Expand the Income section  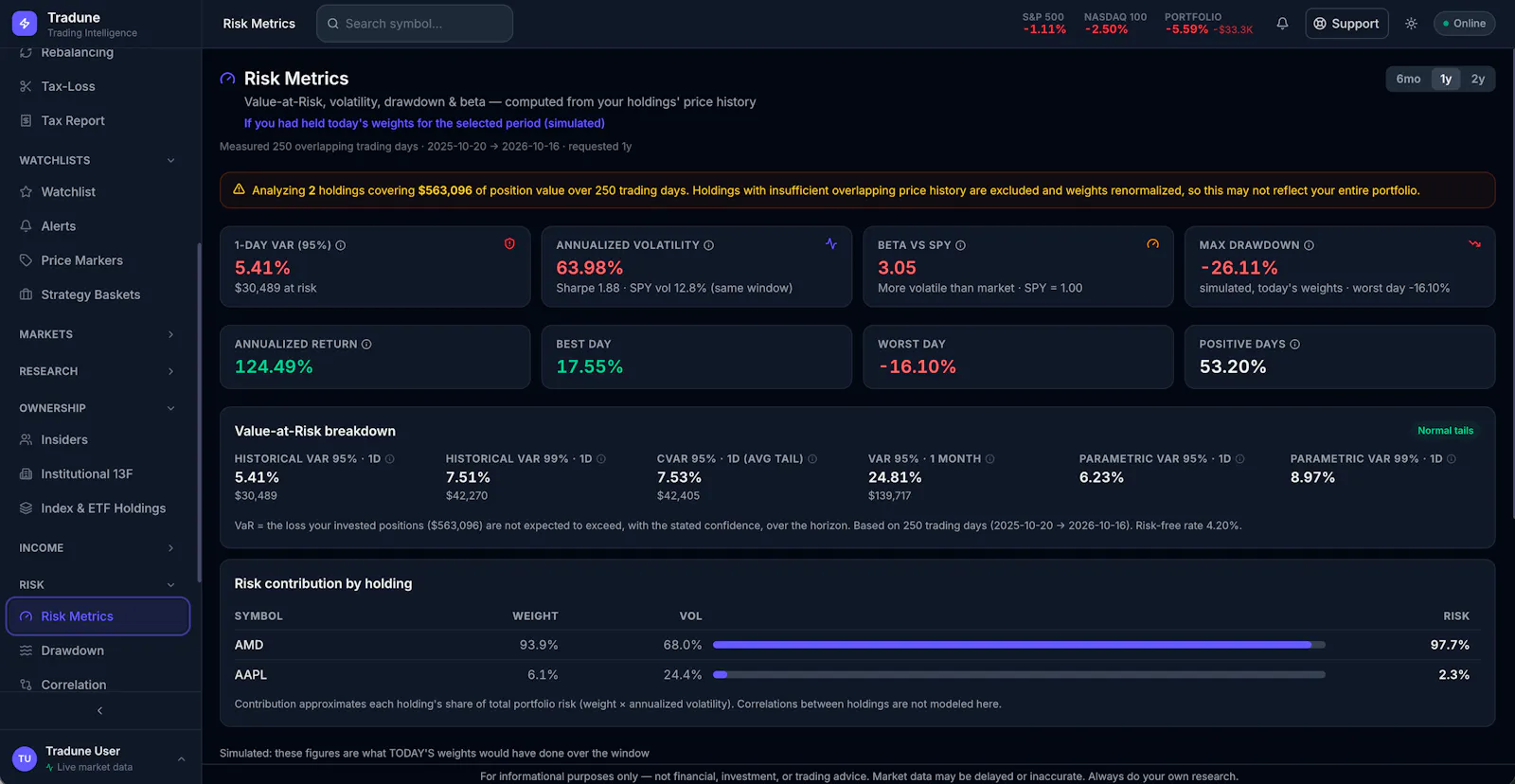[x=98, y=548]
